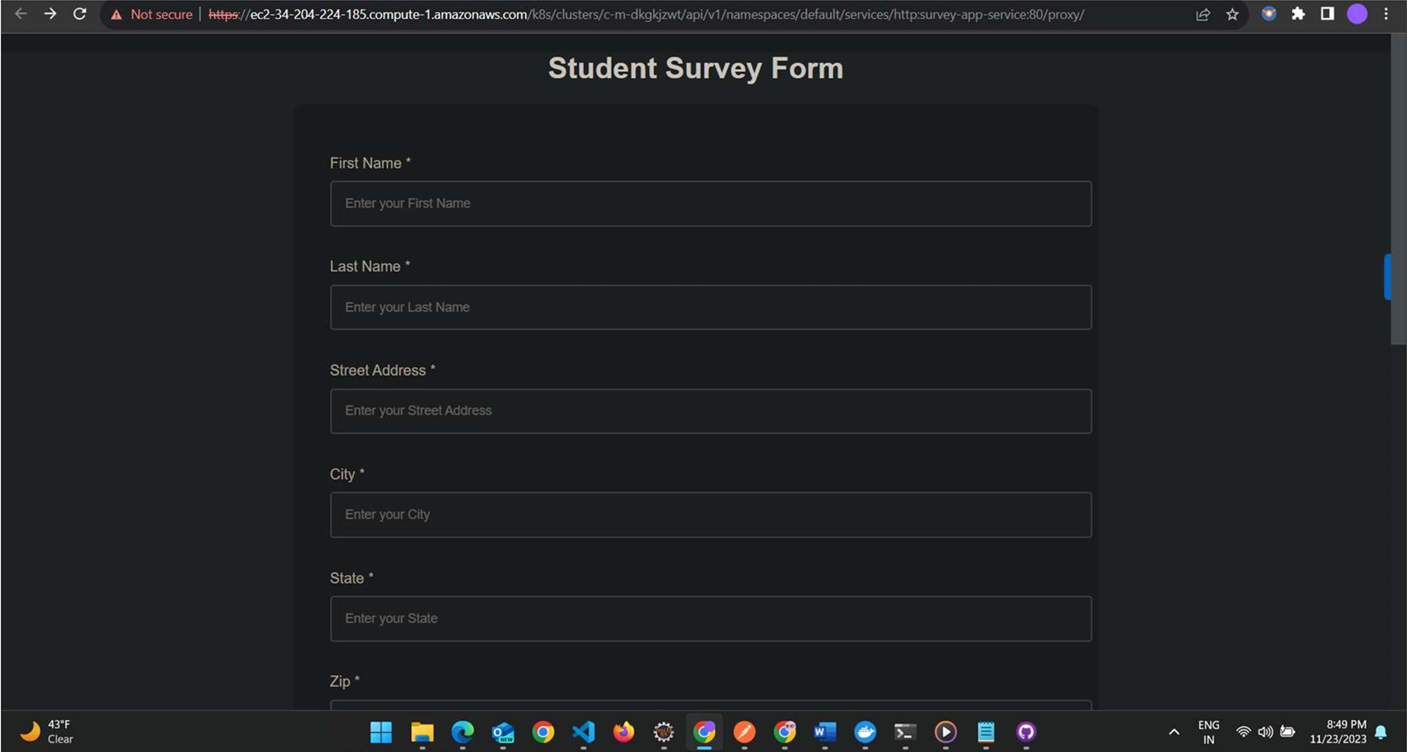Image resolution: width=1407 pixels, height=752 pixels.
Task: Click the First Name input field
Action: (710, 204)
